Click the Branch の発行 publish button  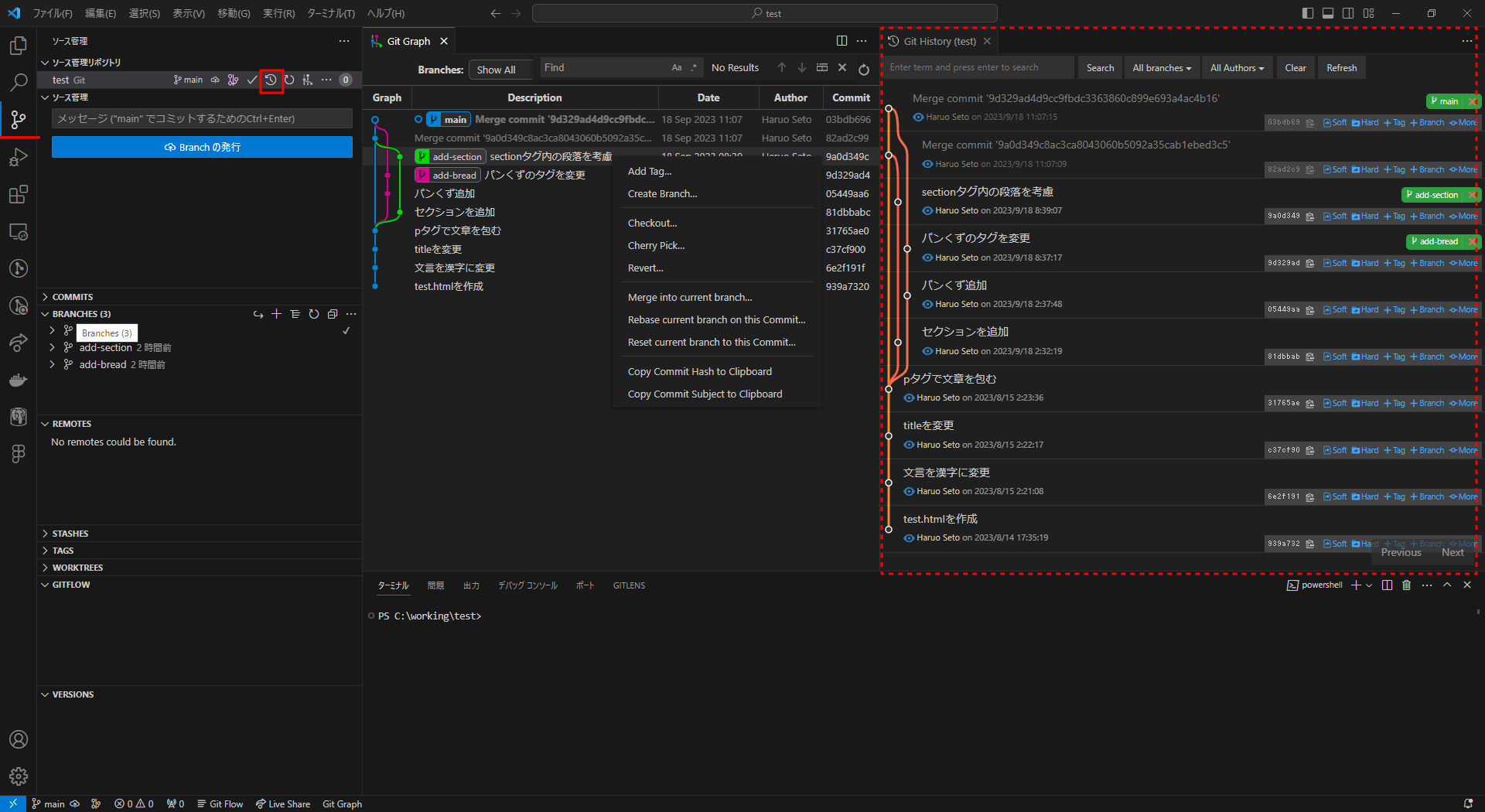[202, 147]
